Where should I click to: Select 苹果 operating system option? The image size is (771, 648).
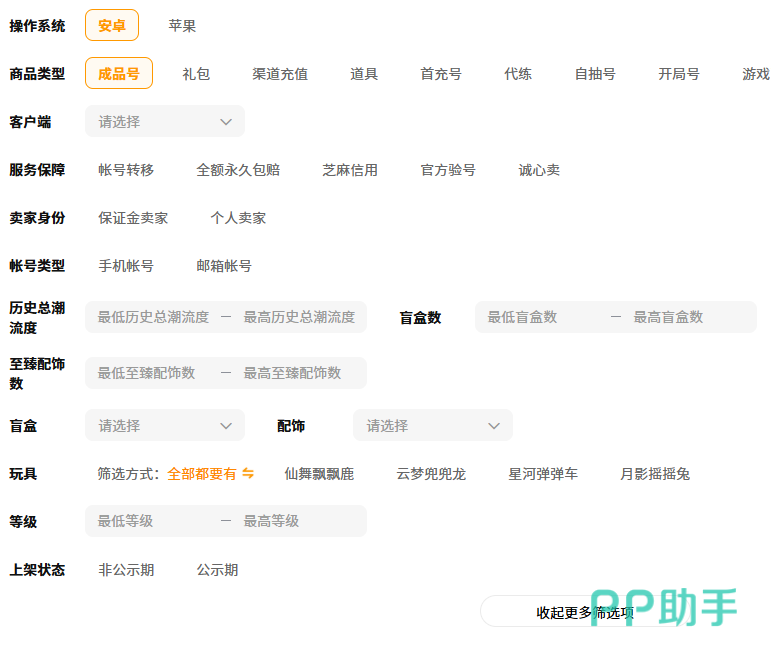click(x=182, y=26)
